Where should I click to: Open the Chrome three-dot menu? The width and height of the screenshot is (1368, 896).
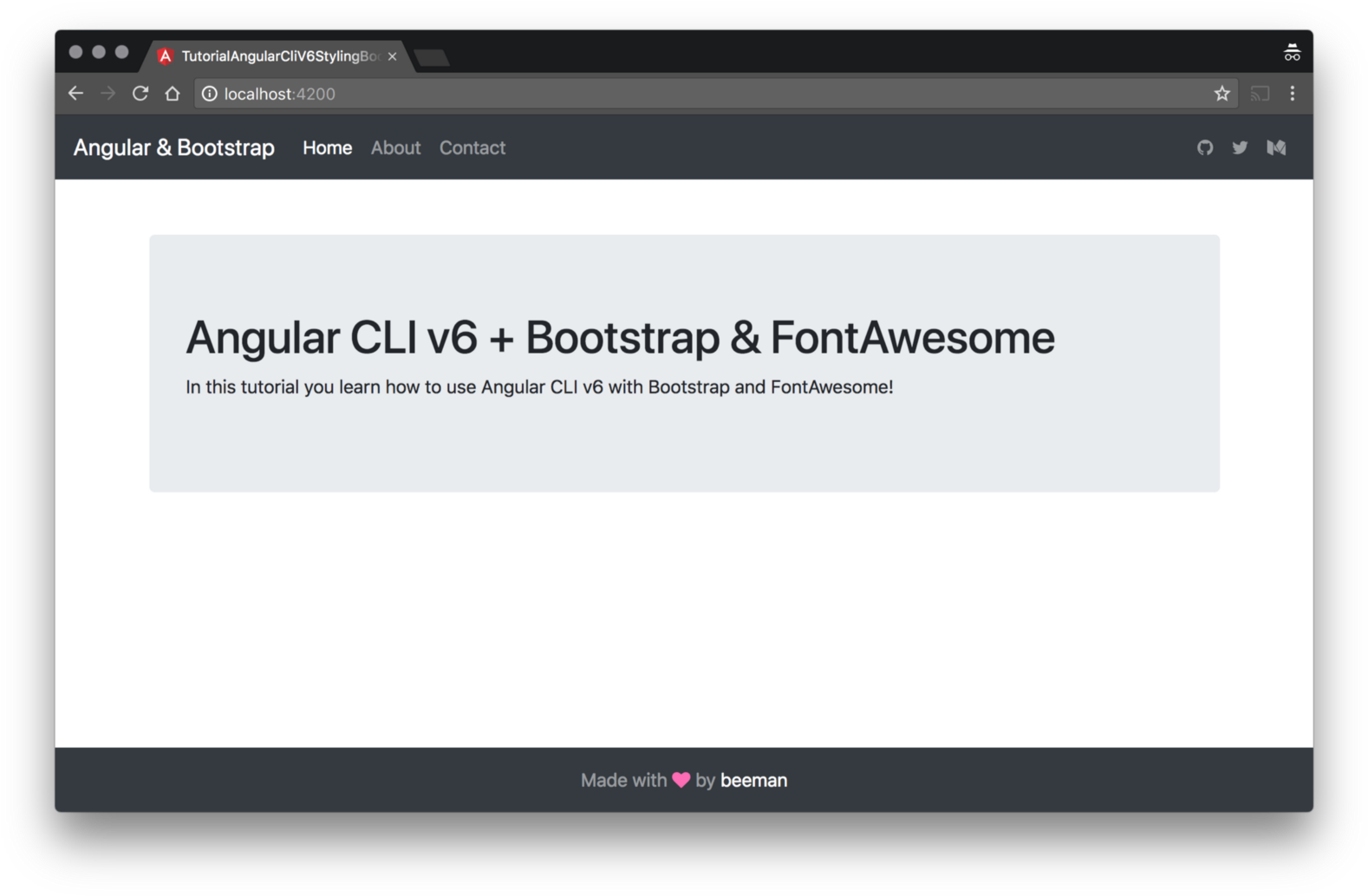(1292, 94)
